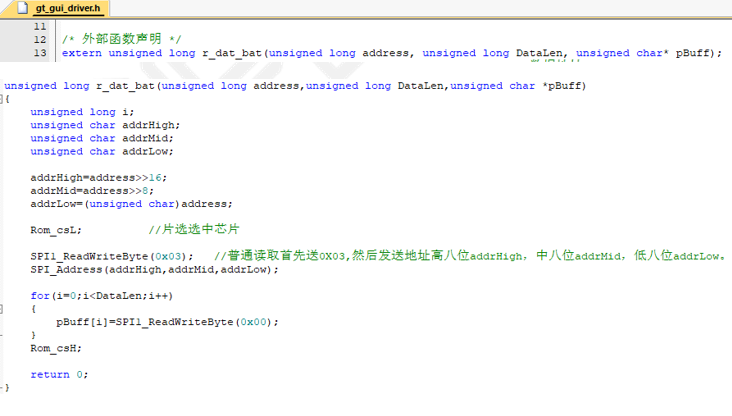Click the 'SPI1_ReadWriteByte(0x03);' call
Screen dimensions: 732x416
pos(112,256)
